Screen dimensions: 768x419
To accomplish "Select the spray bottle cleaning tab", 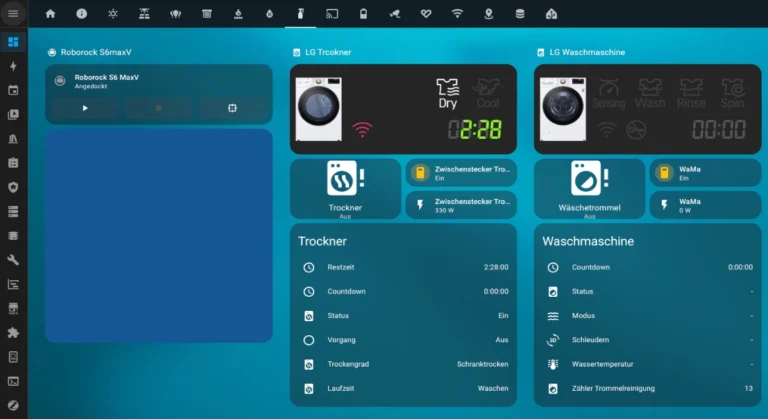I will (301, 14).
